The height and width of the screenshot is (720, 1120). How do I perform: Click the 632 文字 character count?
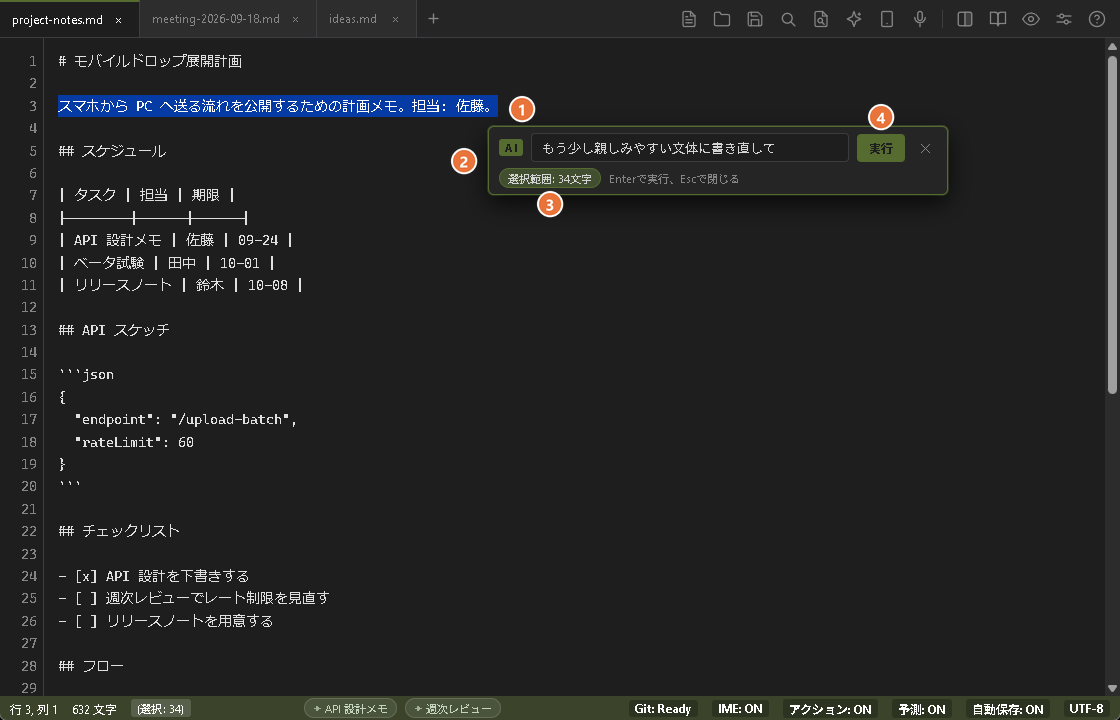coord(94,709)
